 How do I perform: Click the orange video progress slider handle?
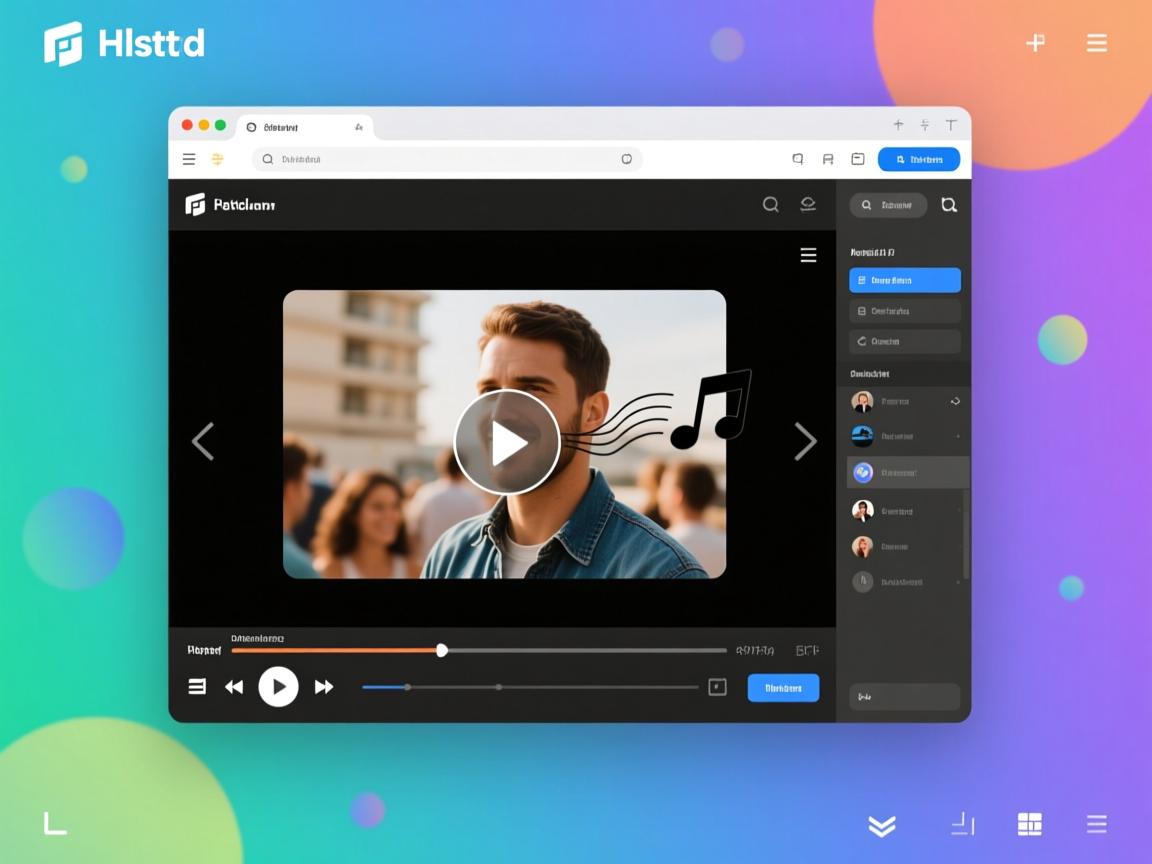pos(442,650)
